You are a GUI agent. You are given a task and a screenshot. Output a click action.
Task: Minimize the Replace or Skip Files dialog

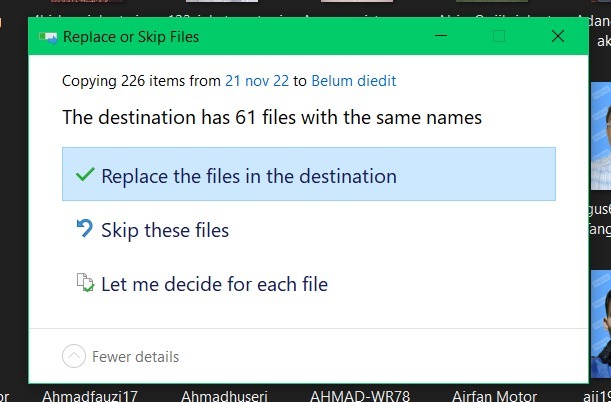pyautogui.click(x=441, y=37)
